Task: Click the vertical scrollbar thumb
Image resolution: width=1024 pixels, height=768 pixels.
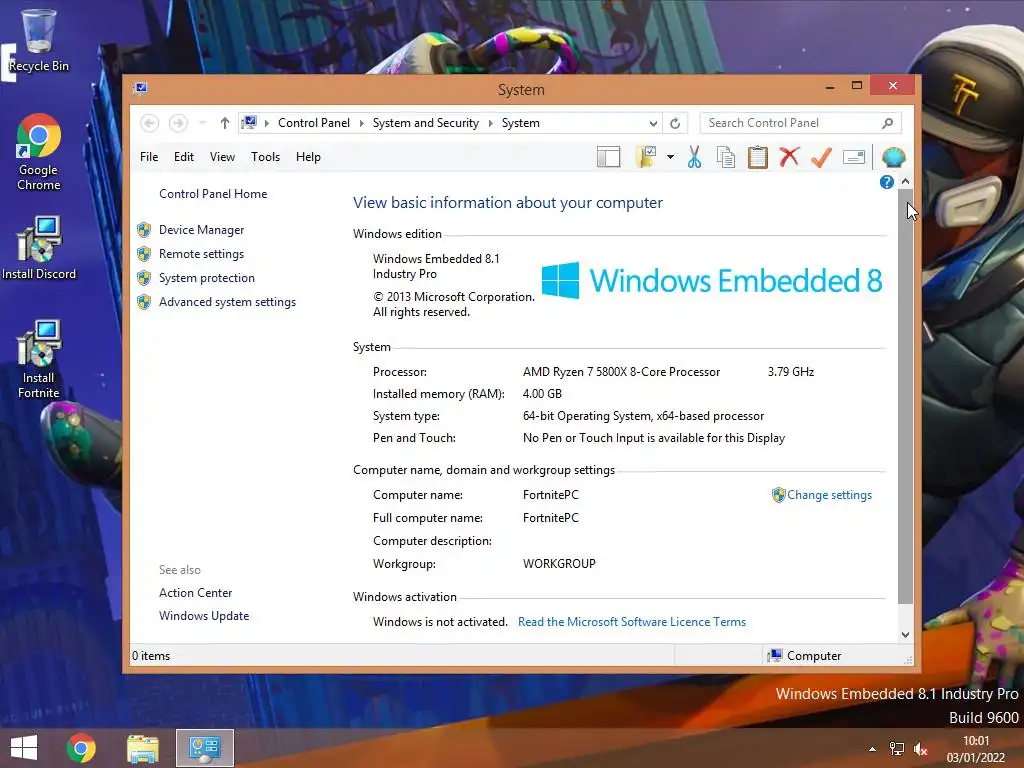Action: (x=905, y=396)
